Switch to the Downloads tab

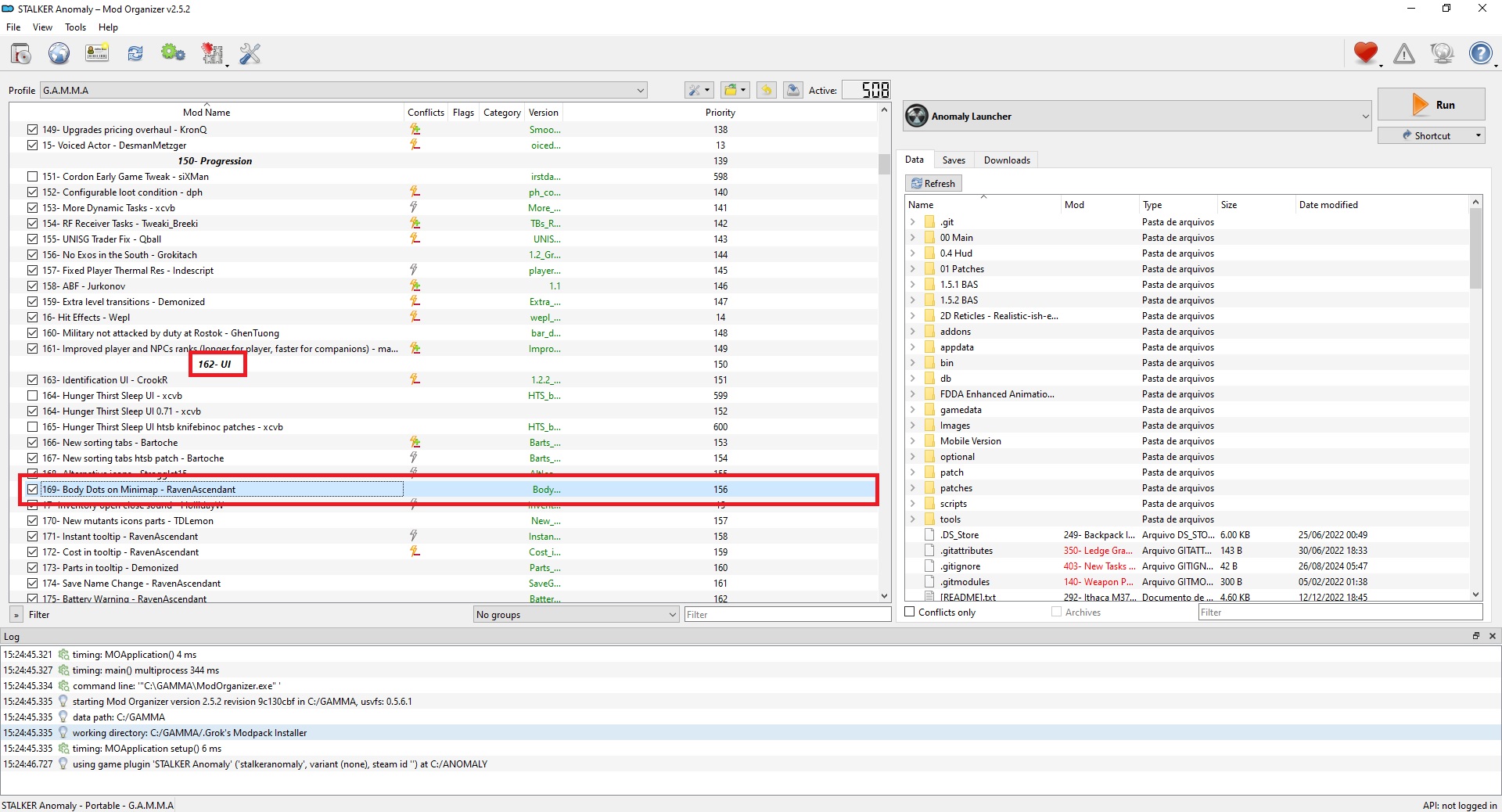click(1007, 160)
